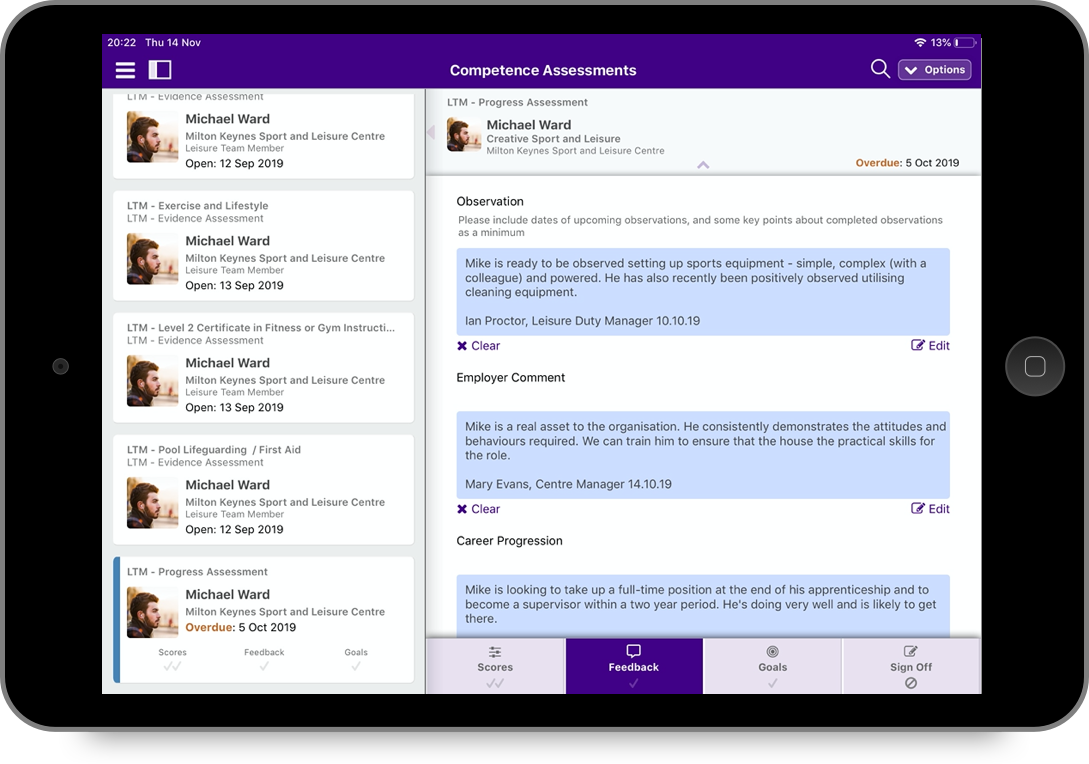Image resolution: width=1089 pixels, height=764 pixels.
Task: Select Open: 13 Sep 2019 in Exercise and Lifestyle card
Action: pyautogui.click(x=234, y=285)
